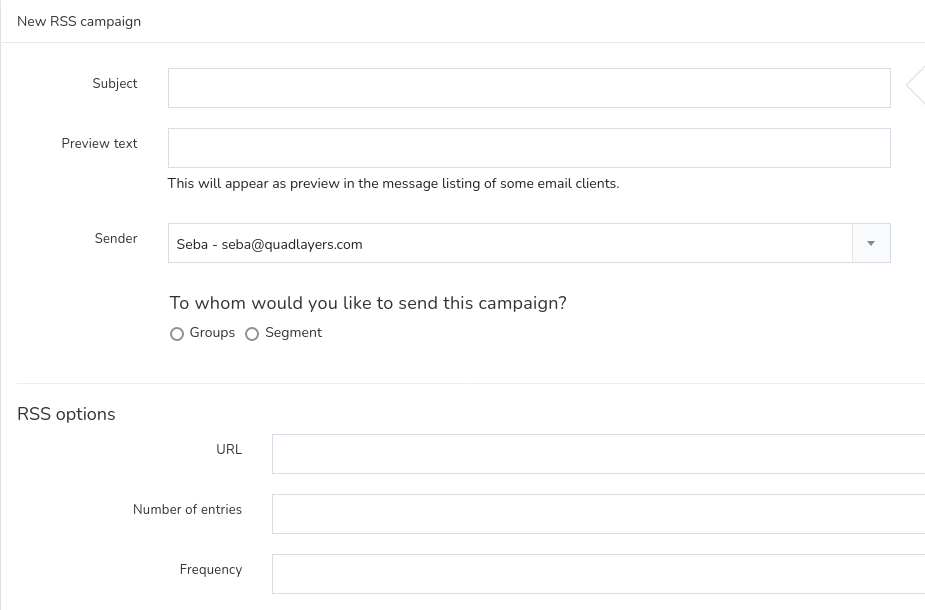Image resolution: width=925 pixels, height=610 pixels.
Task: Choose the Segment radio button
Action: click(252, 334)
